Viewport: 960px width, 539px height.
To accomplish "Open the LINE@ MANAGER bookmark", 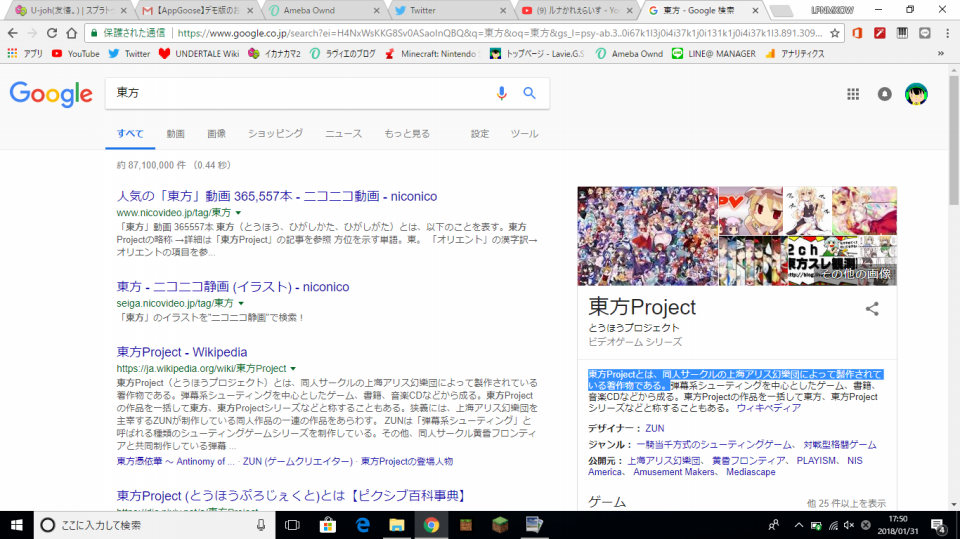I will coord(714,54).
